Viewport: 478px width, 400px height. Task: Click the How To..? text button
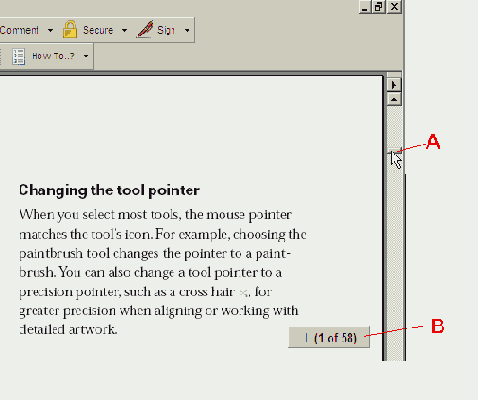pos(53,56)
